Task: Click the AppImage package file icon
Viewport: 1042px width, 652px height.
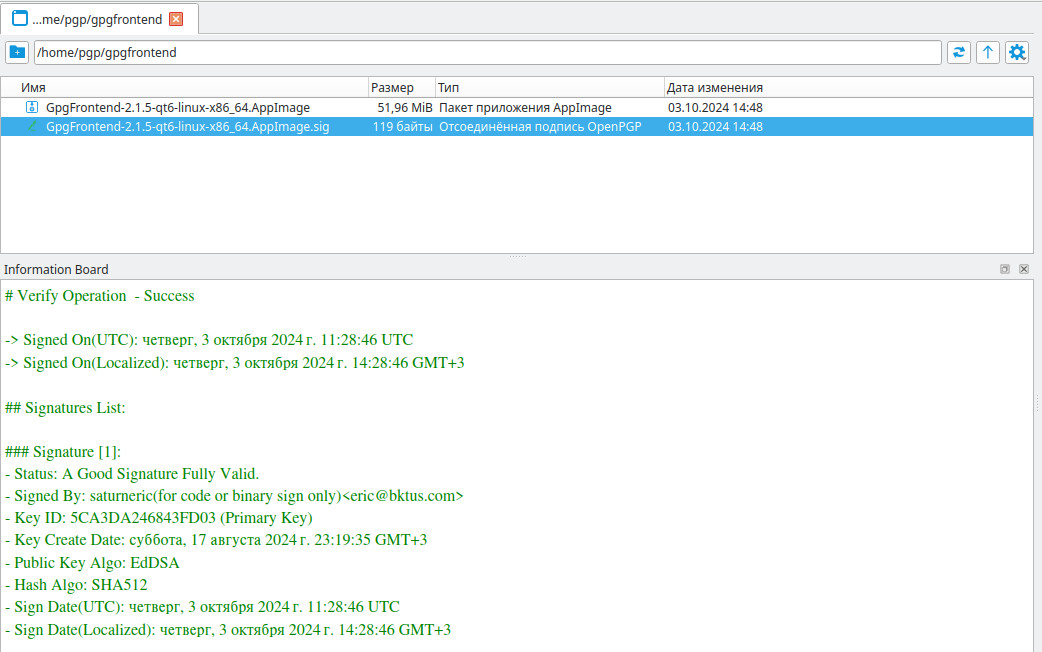Action: point(31,107)
